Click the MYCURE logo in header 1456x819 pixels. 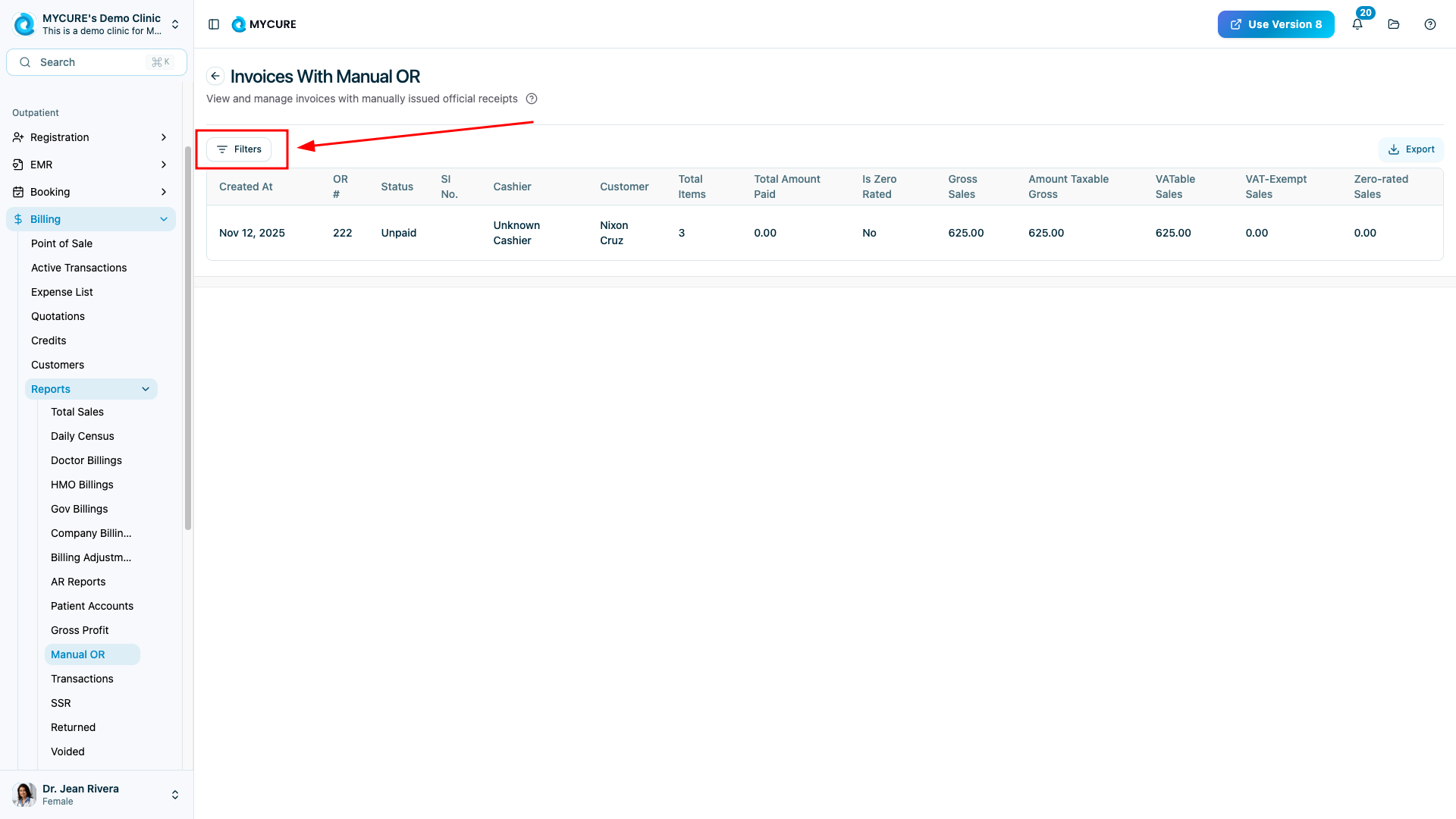point(264,24)
